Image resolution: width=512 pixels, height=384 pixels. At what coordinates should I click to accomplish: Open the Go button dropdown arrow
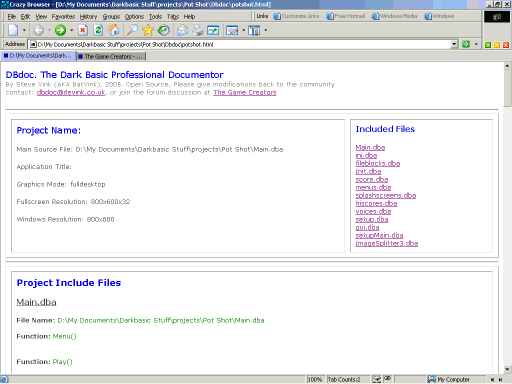point(476,44)
